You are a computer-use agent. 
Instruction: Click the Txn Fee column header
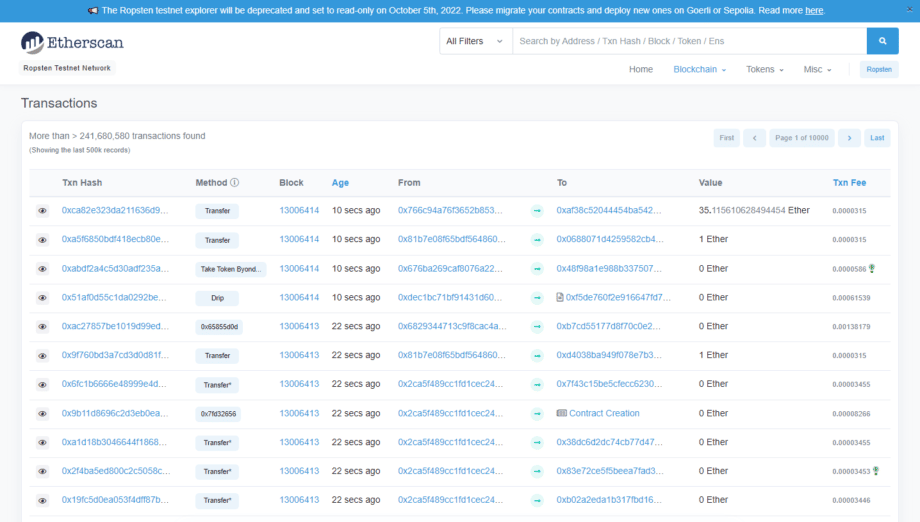pos(849,182)
